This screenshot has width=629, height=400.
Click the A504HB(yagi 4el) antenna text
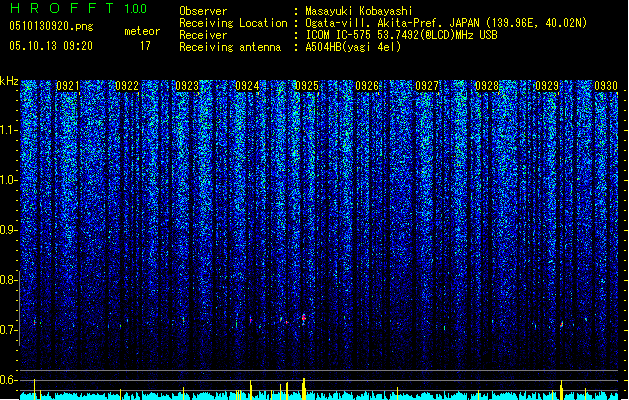click(x=353, y=47)
